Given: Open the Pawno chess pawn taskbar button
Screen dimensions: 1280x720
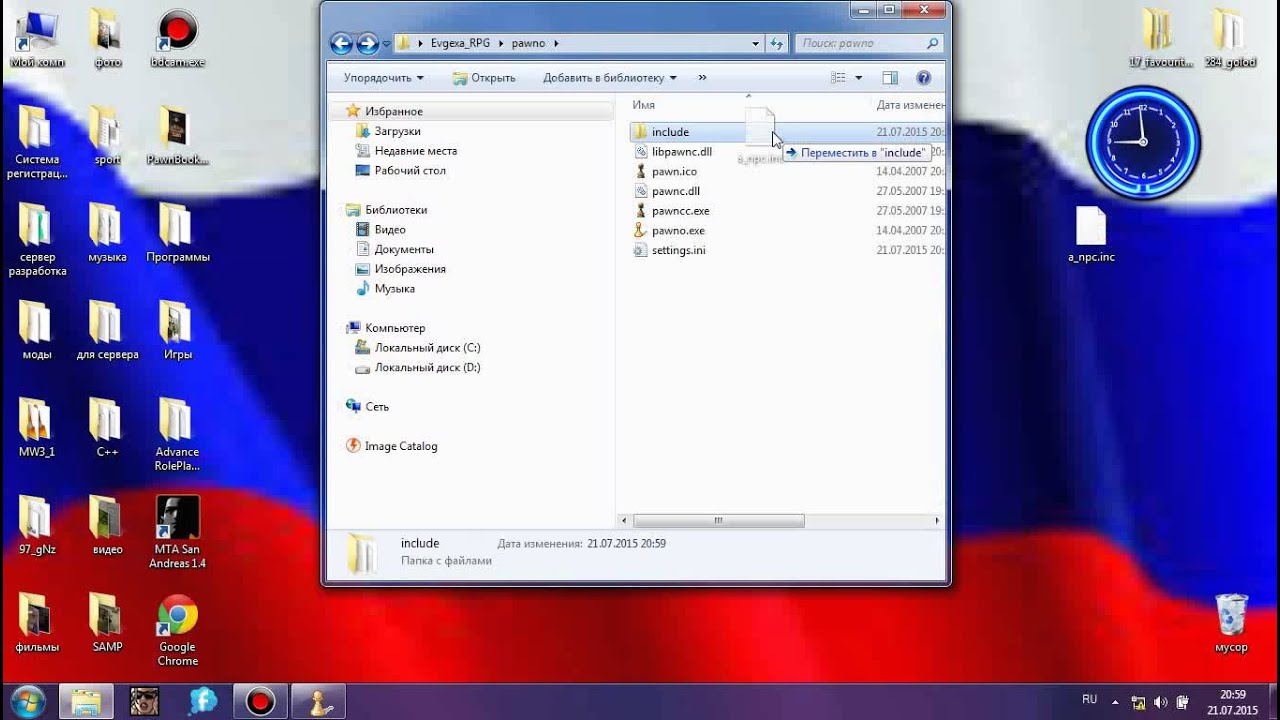Looking at the screenshot, I should click(319, 701).
